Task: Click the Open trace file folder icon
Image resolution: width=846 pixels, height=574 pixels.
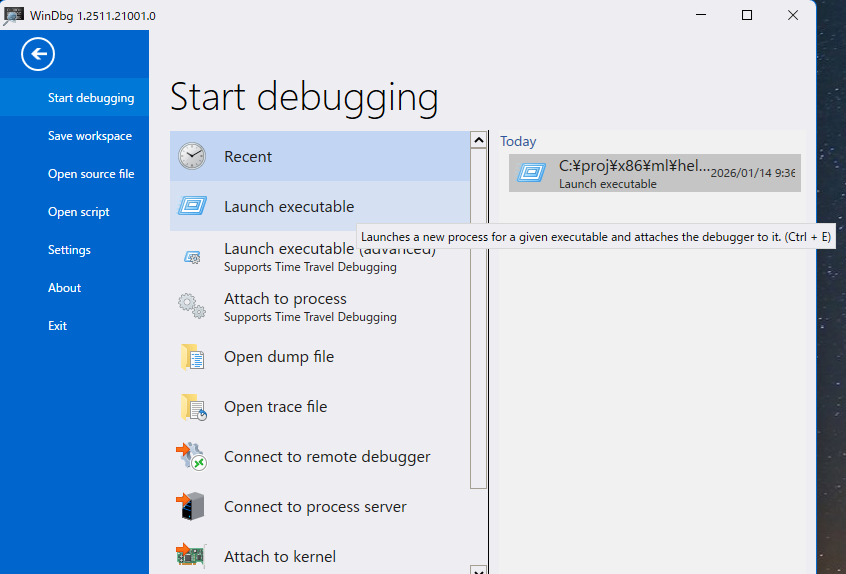Action: 192,407
